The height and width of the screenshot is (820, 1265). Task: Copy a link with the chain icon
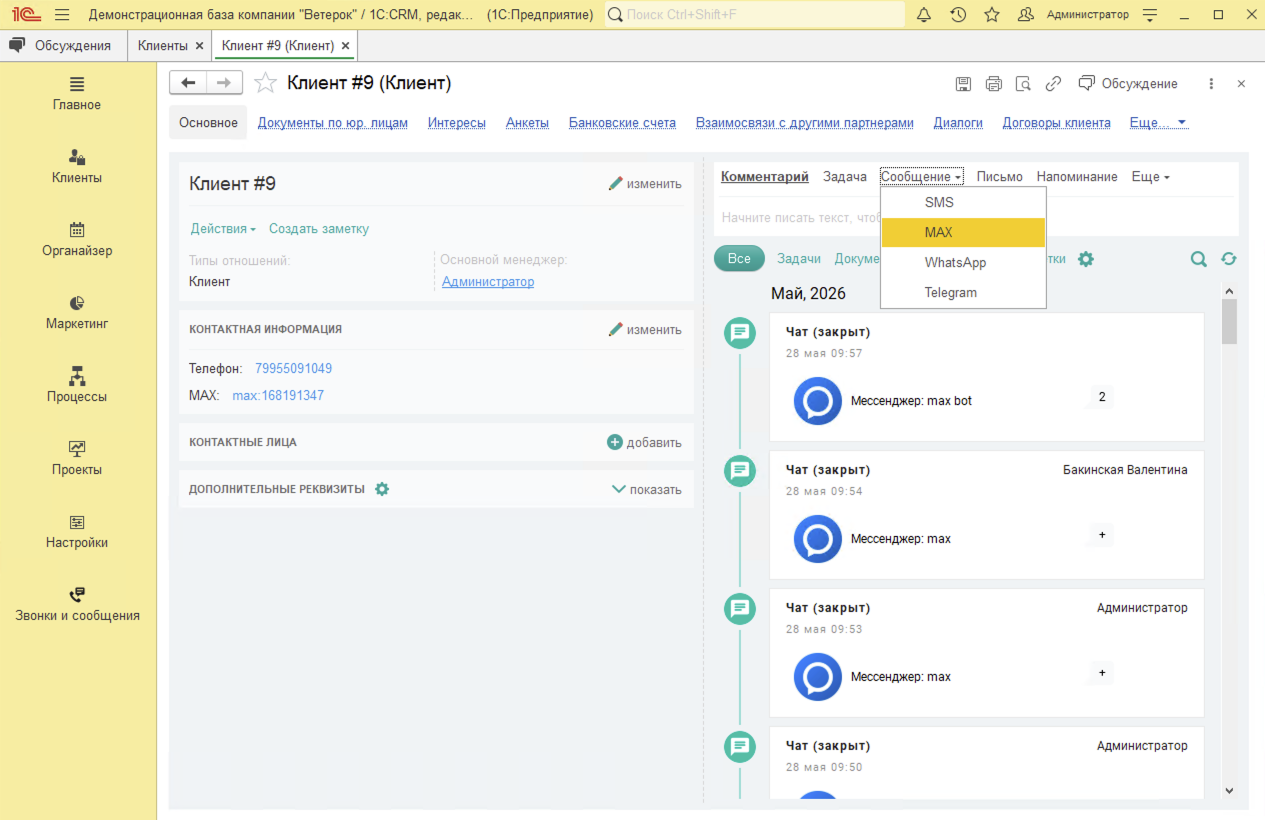tap(1053, 84)
